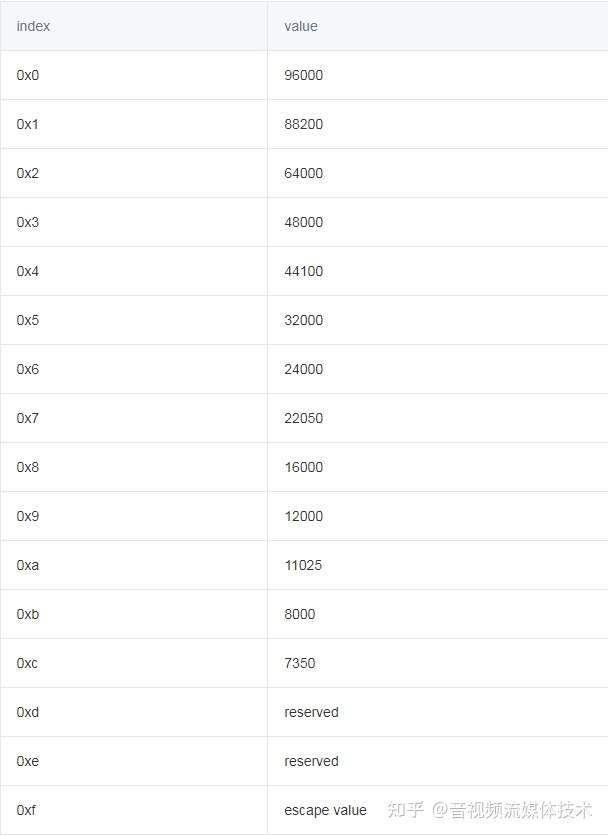Click the 22050 value cell

[303, 418]
